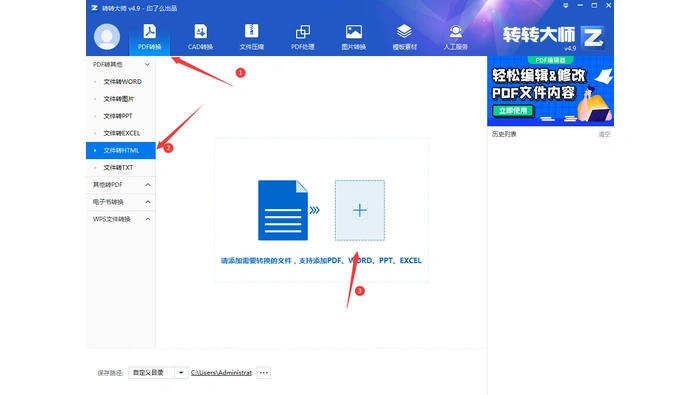Click the 立即使用 button in the ad
The width and height of the screenshot is (700, 395).
point(513,111)
